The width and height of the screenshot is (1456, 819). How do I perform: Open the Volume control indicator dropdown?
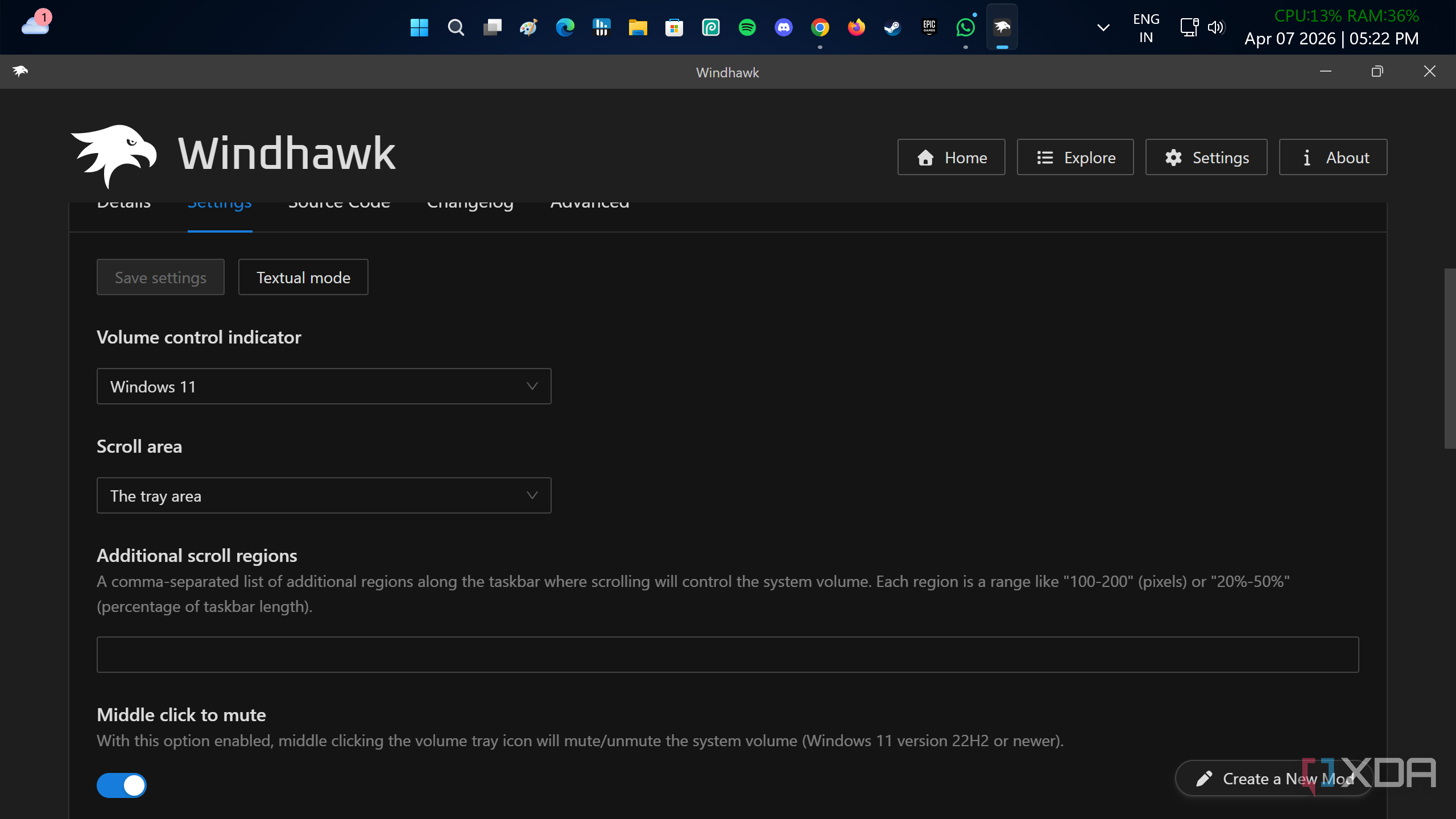tap(324, 386)
